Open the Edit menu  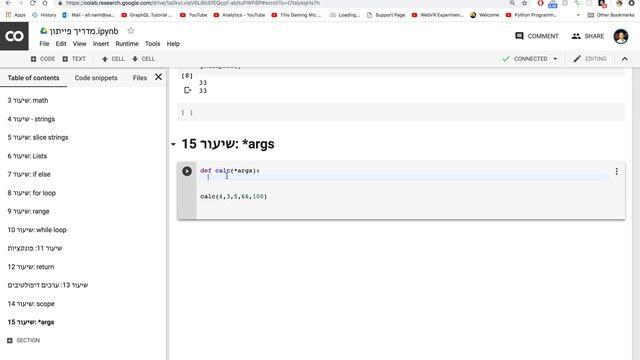tap(61, 44)
